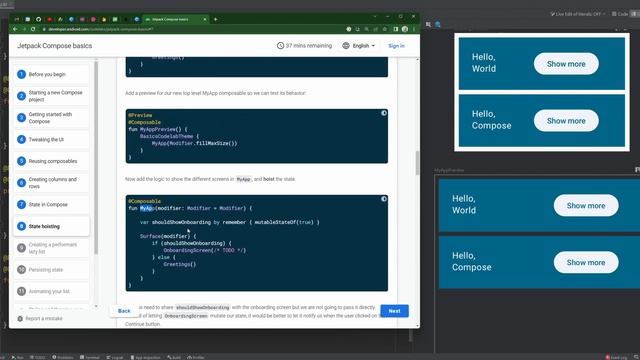This screenshot has height=360, width=640.
Task: Go to step 11 Animating your list
Action: (x=51, y=291)
